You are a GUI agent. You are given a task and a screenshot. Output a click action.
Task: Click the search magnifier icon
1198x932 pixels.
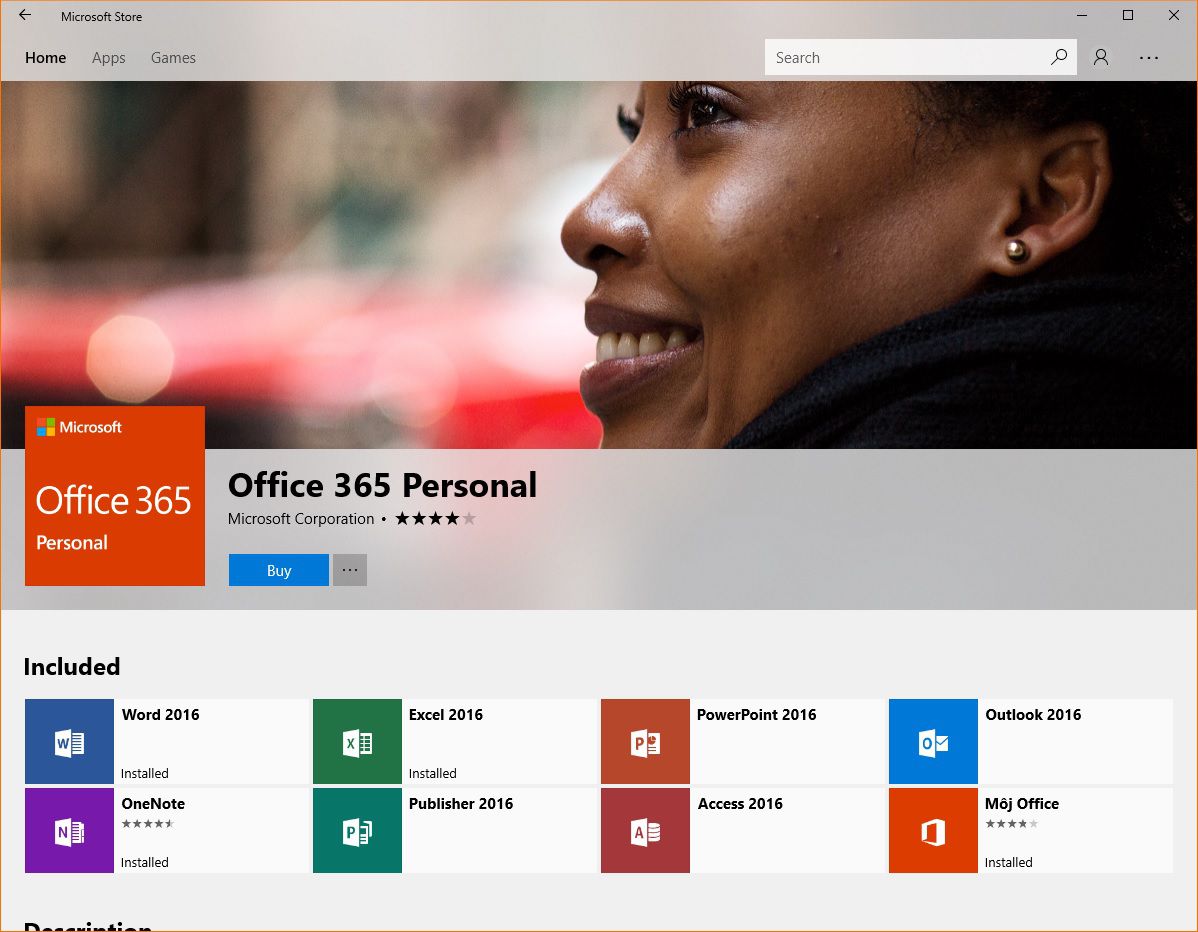[1059, 57]
